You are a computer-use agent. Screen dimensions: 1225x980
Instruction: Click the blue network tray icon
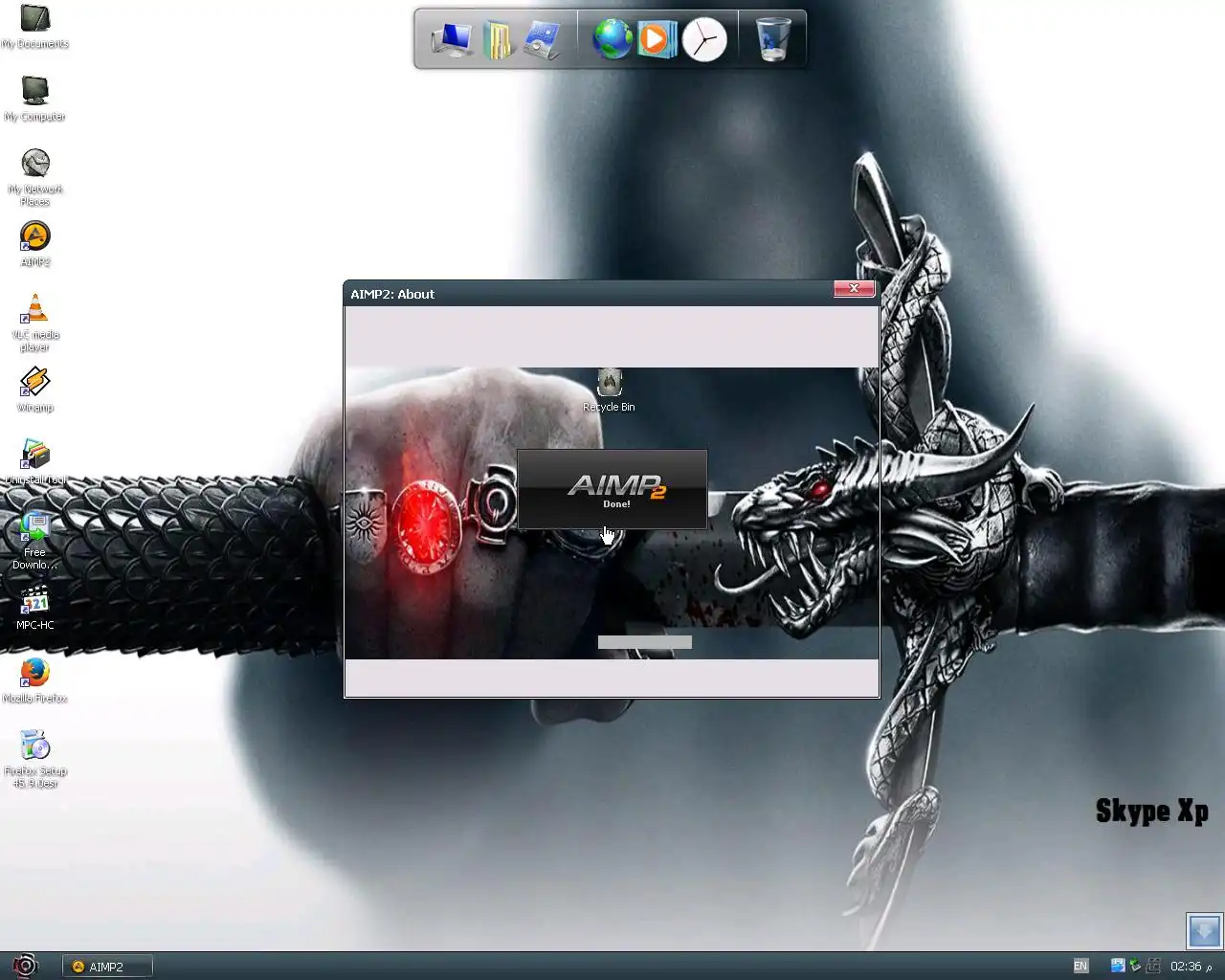[x=1117, y=966]
